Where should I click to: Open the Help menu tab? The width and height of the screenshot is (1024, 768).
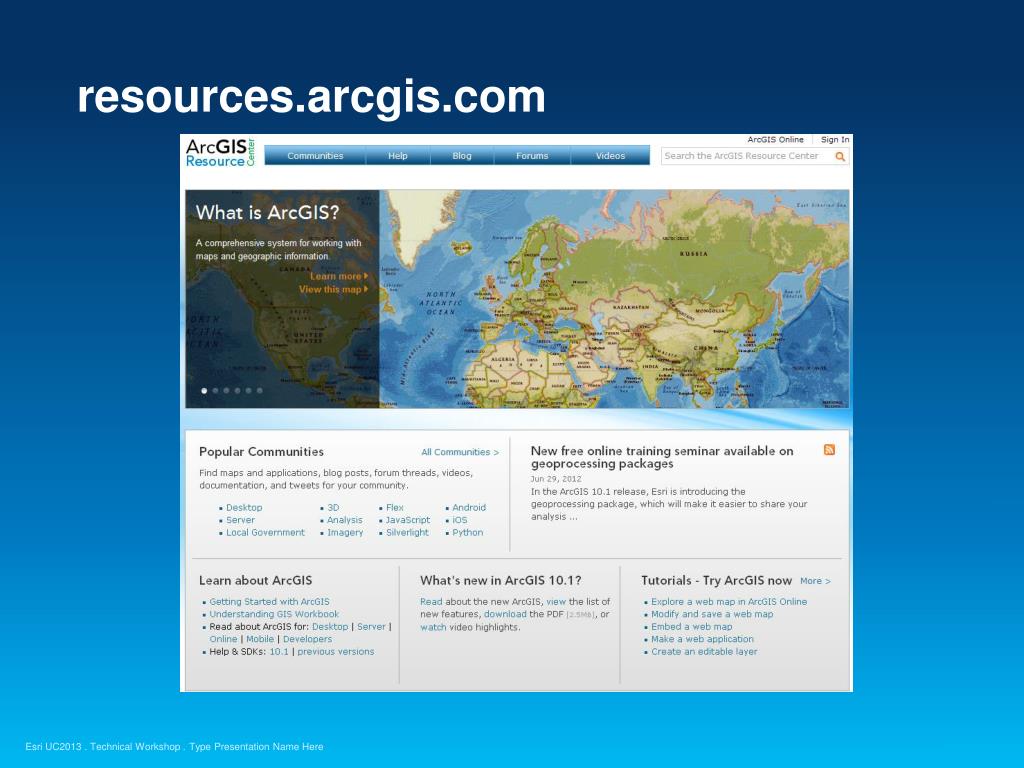398,156
